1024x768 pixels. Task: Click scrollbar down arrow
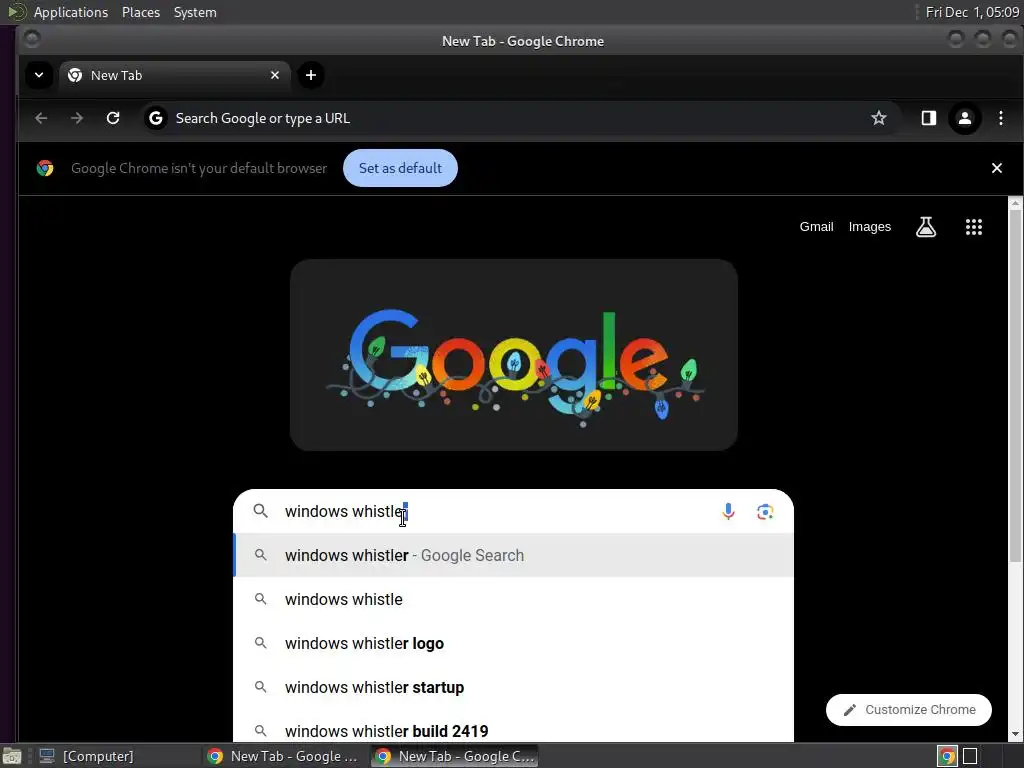coord(1016,735)
